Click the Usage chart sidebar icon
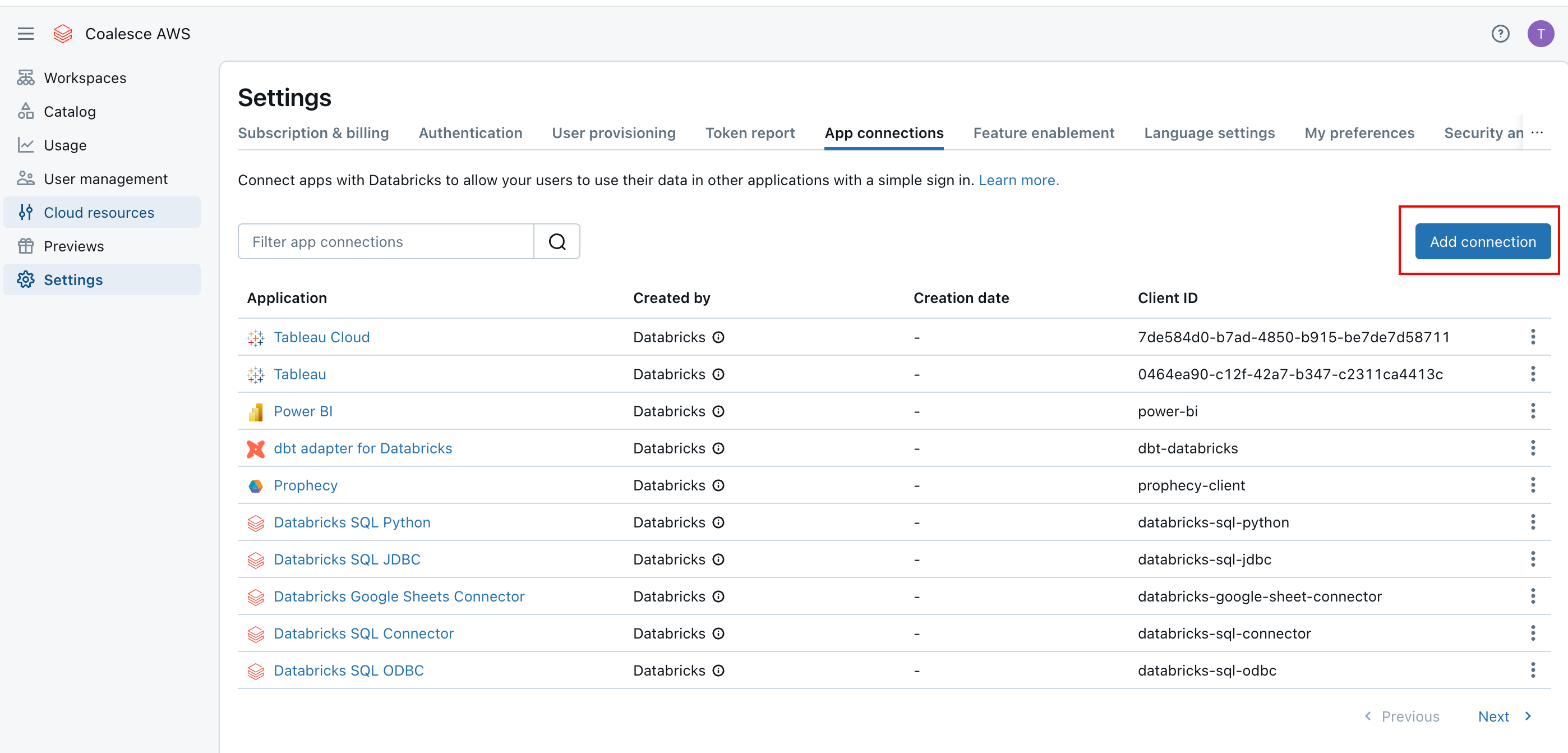This screenshot has height=753, width=1568. (26, 145)
